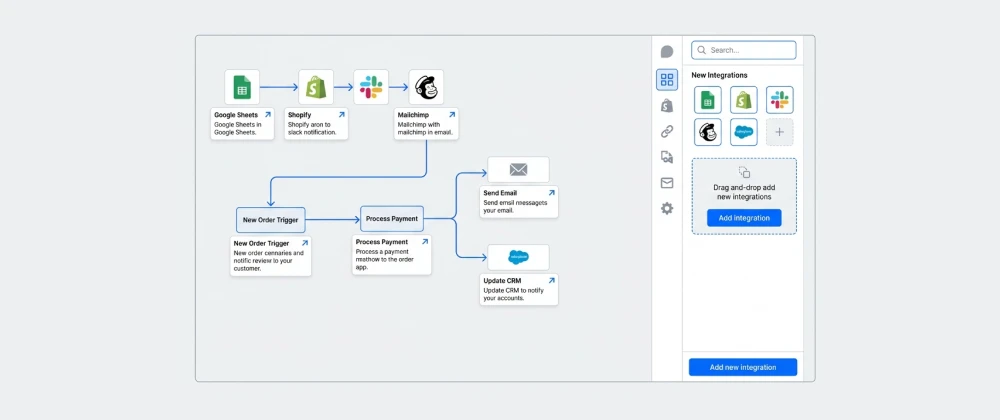1000x420 pixels.
Task: Open Process Payment card arrow link
Action: tap(424, 242)
